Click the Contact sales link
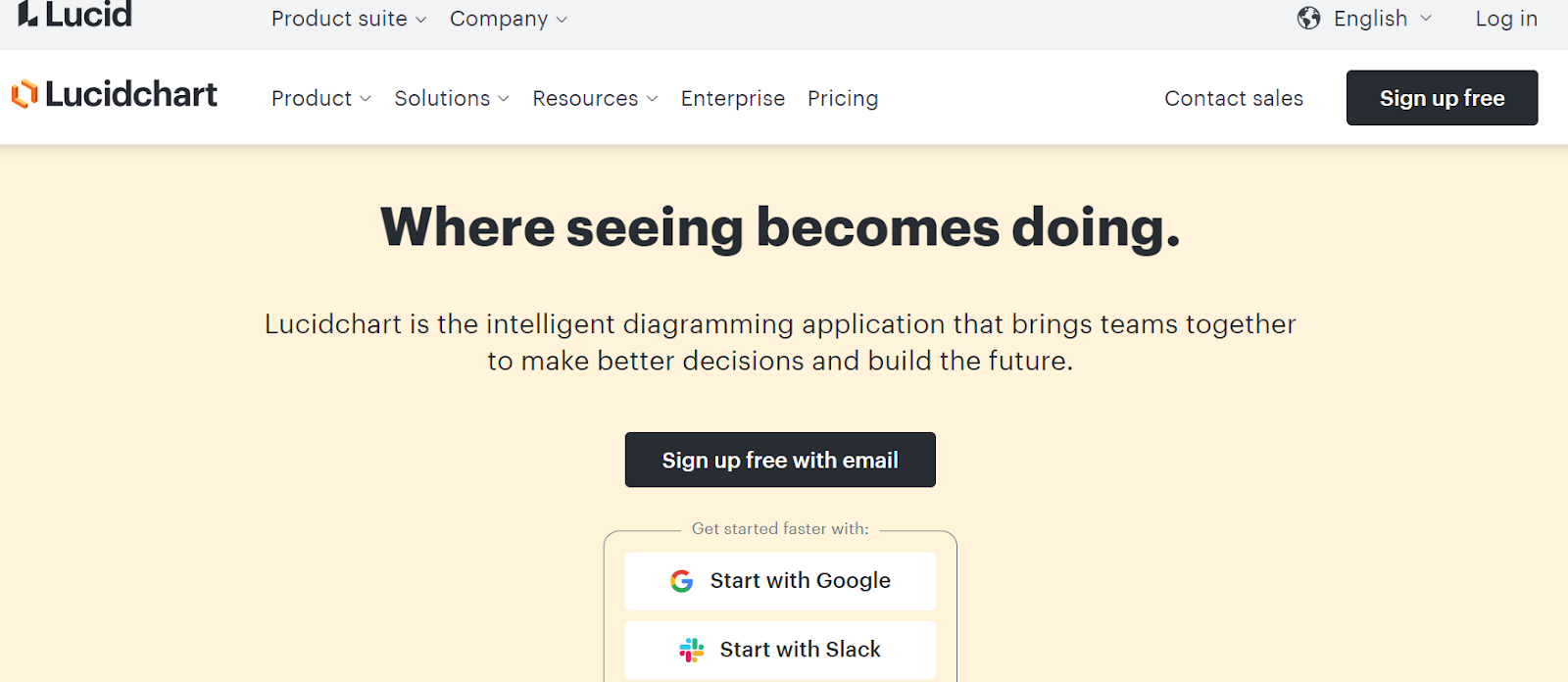The width and height of the screenshot is (1568, 682). 1233,99
